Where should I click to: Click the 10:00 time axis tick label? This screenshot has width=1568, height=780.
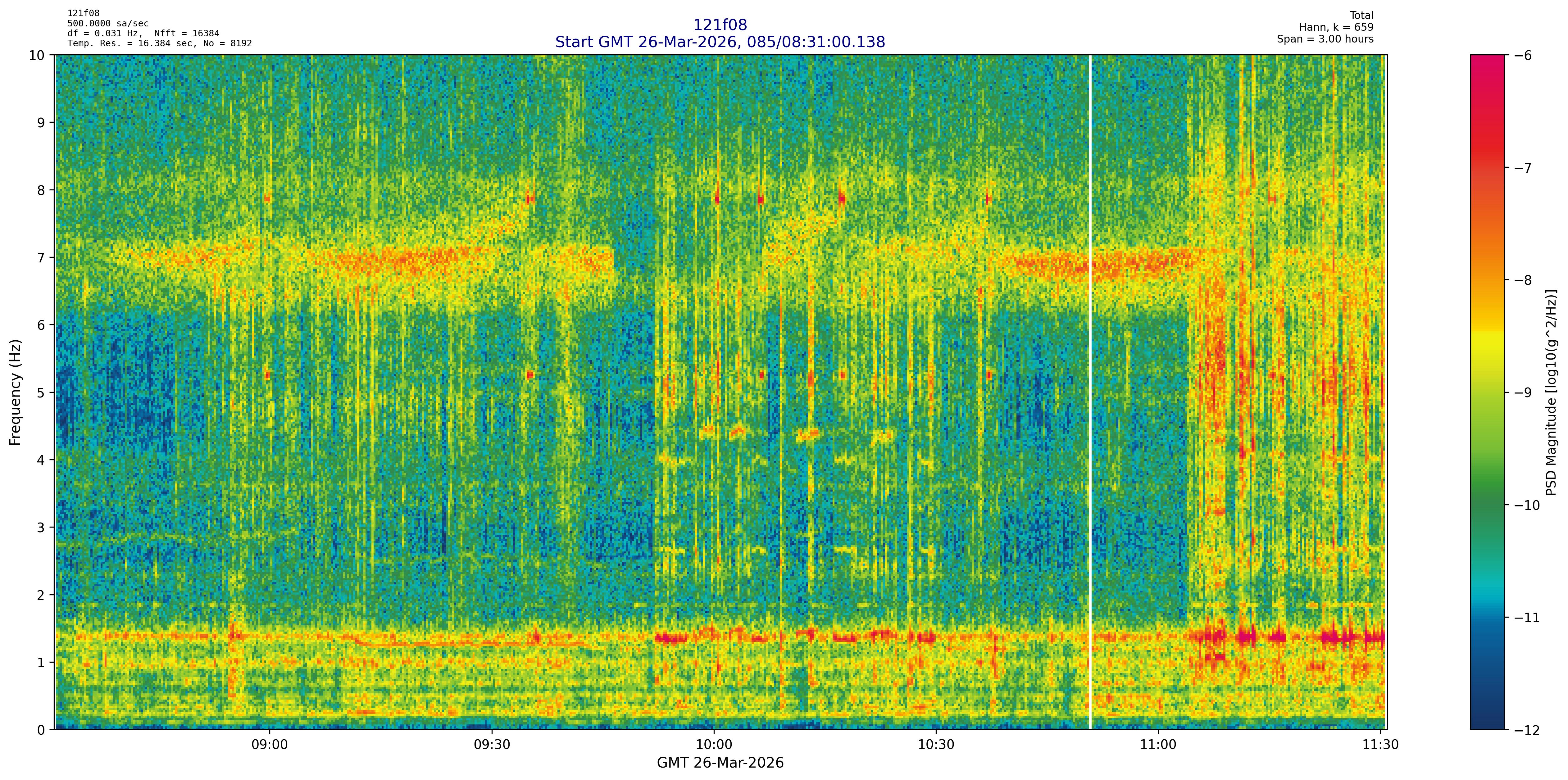[x=713, y=745]
